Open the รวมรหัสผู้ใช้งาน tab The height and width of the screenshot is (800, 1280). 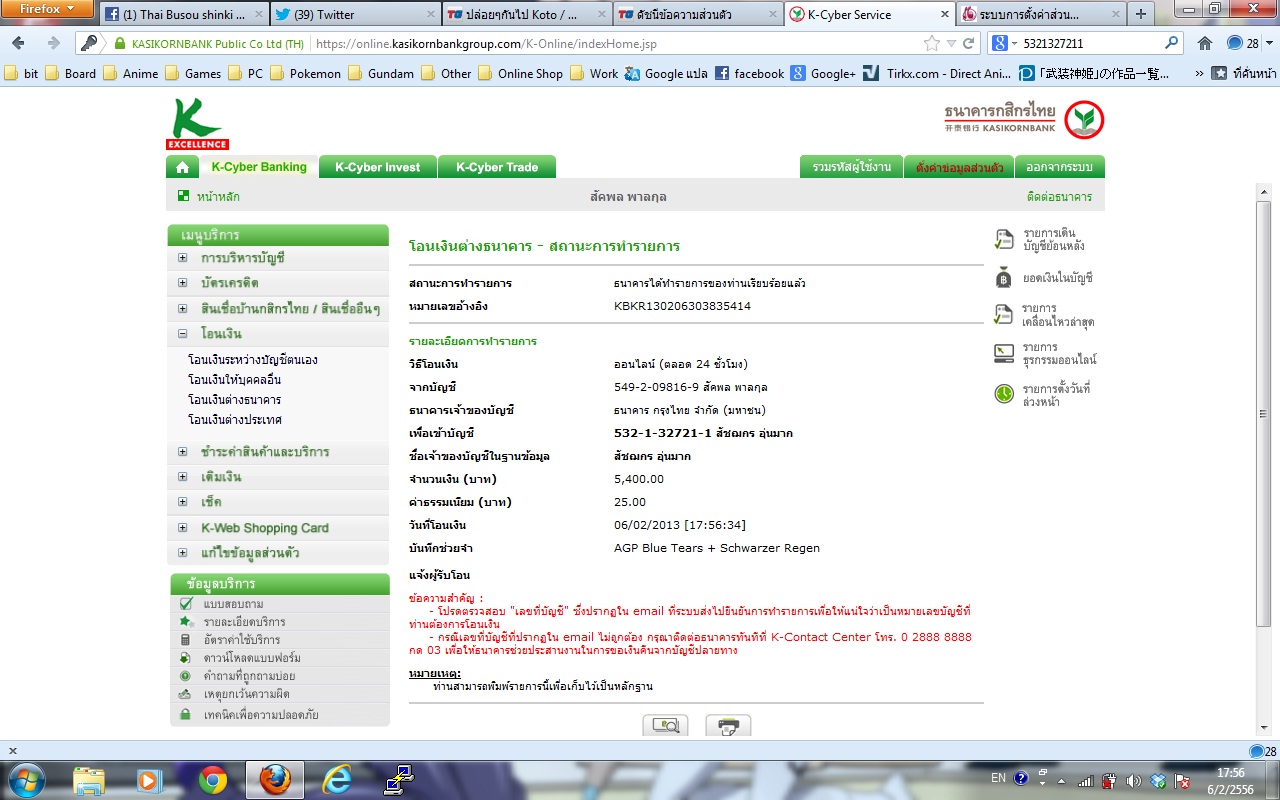click(x=852, y=167)
